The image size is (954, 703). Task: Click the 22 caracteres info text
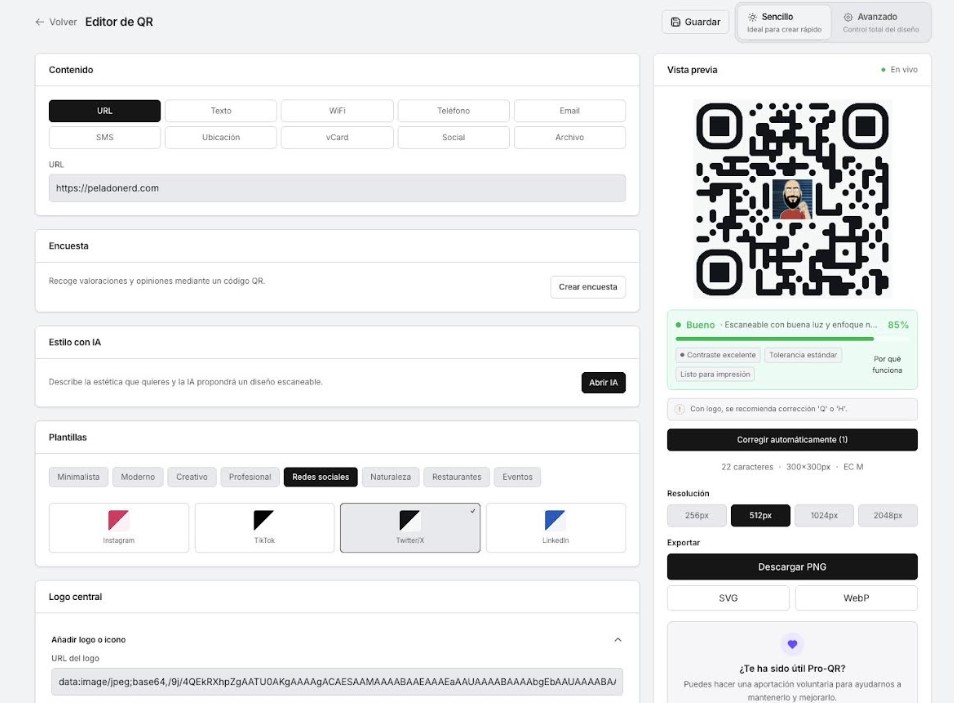747,467
